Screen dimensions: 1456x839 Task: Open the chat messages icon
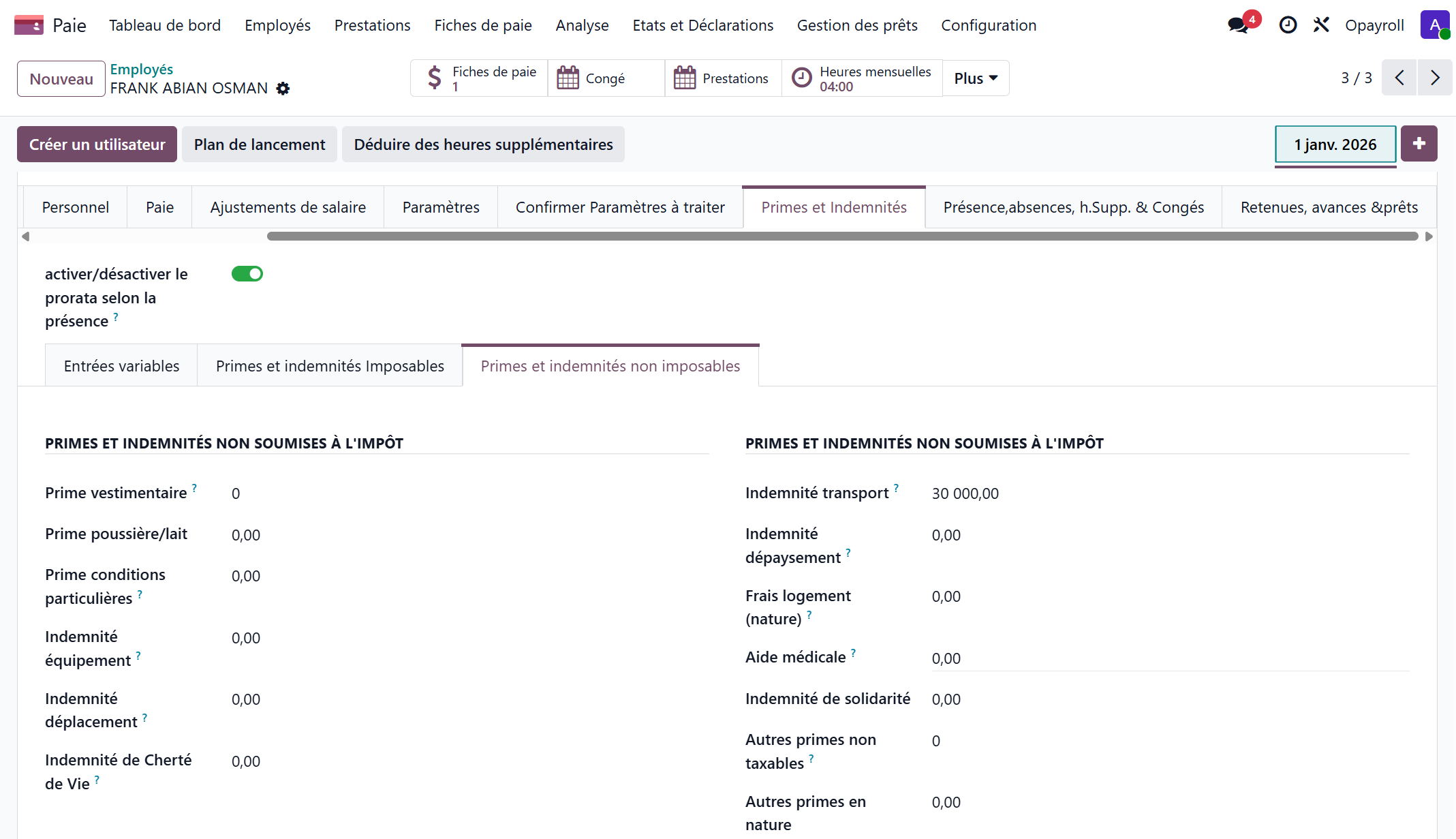(1238, 26)
